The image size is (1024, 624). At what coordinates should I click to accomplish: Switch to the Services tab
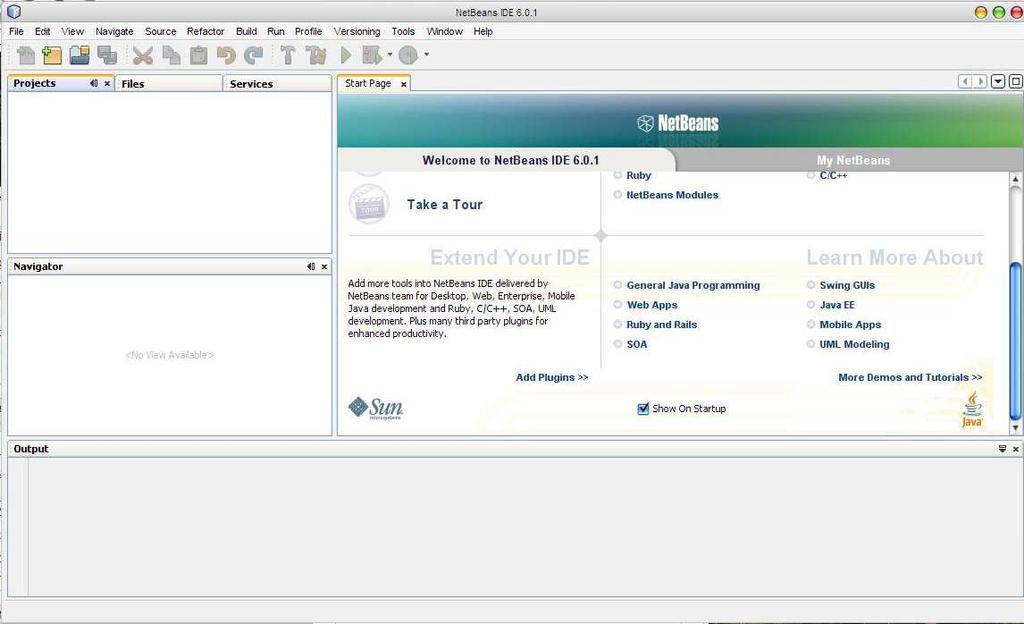click(277, 84)
